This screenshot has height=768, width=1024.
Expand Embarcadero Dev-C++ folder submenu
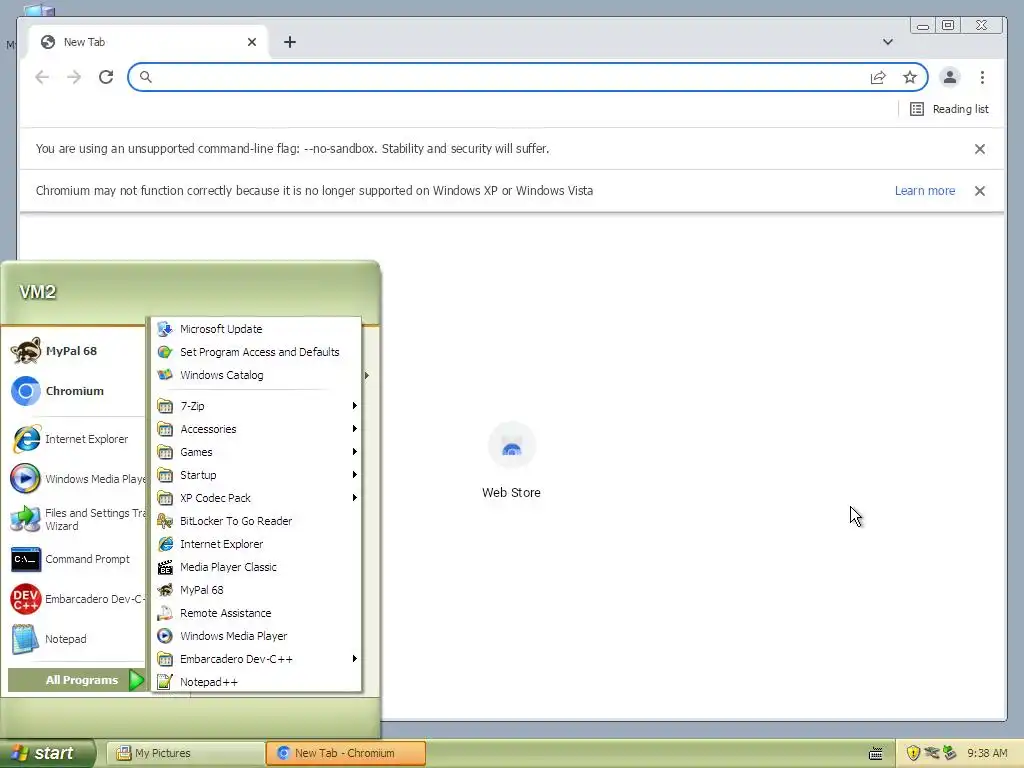[x=256, y=659]
